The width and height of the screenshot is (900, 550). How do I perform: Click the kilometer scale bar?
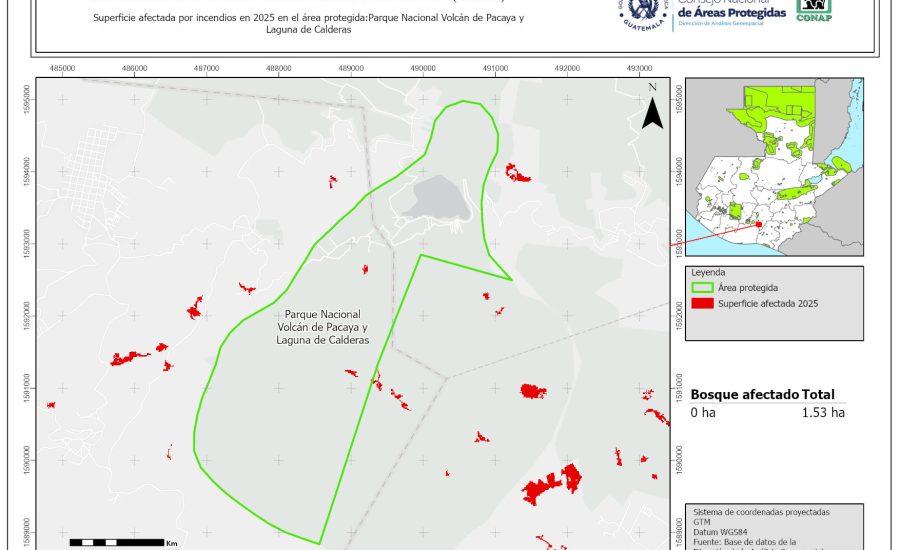(117, 541)
